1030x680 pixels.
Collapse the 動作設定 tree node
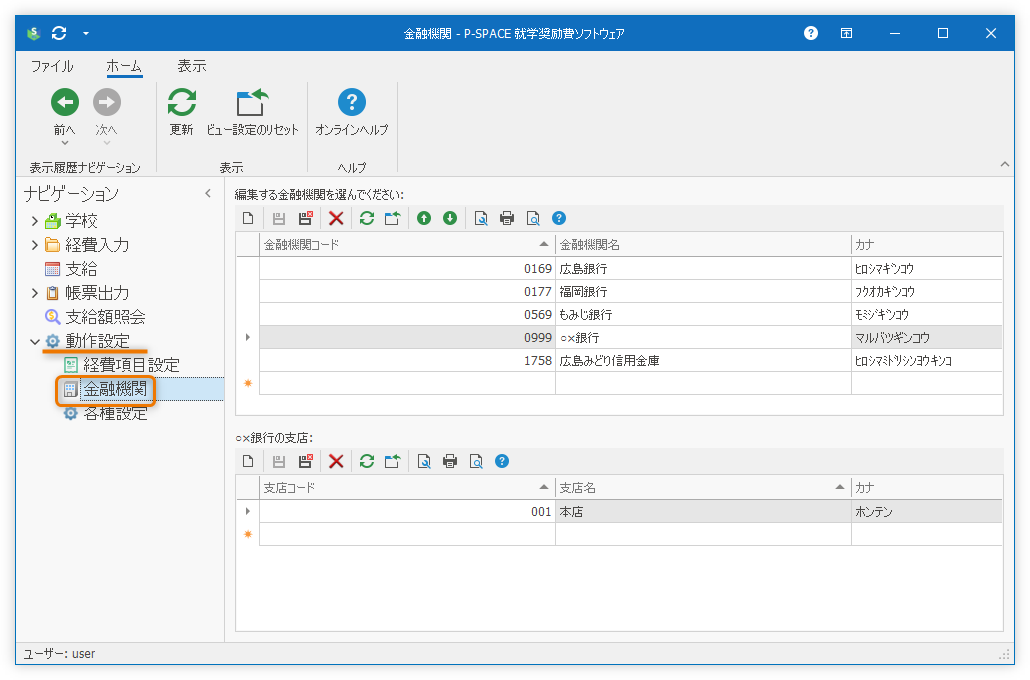pos(35,342)
